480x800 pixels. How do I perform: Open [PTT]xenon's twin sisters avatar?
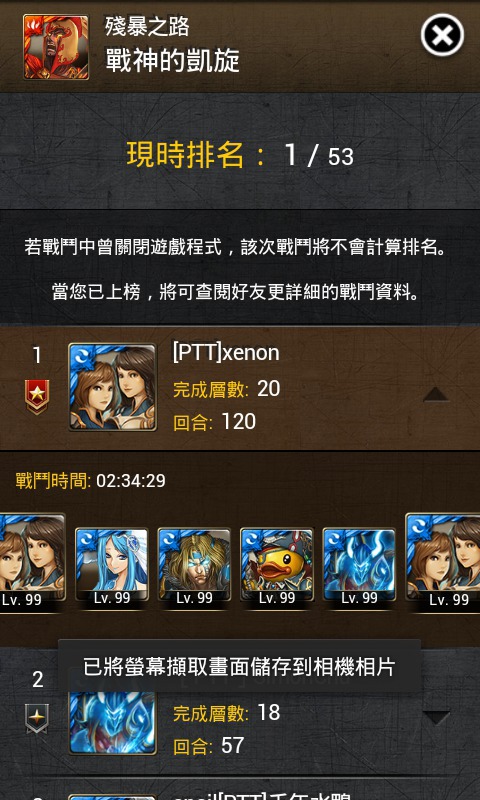pyautogui.click(x=112, y=387)
